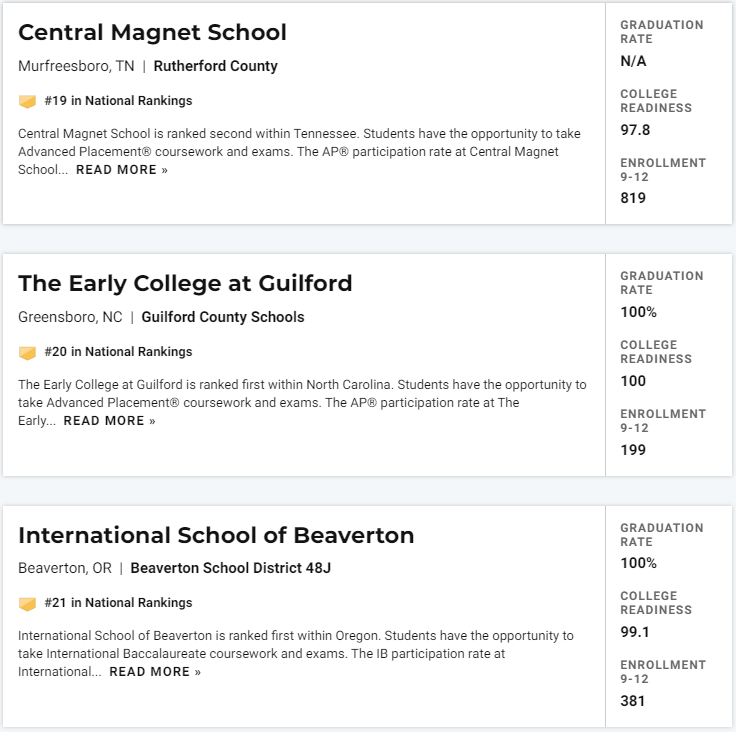The width and height of the screenshot is (736, 732).
Task: Click the enrollment figure 381 for Beaverton
Action: (633, 701)
